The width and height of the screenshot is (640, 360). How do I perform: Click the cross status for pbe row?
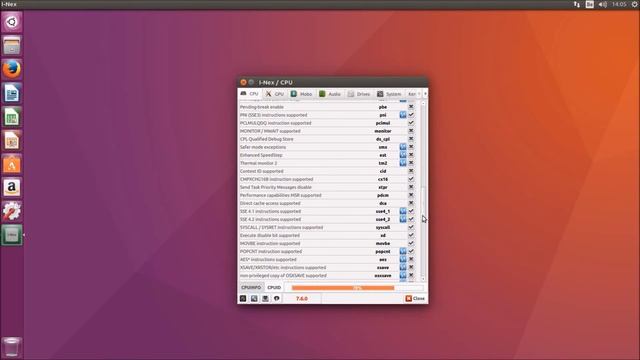pos(411,107)
